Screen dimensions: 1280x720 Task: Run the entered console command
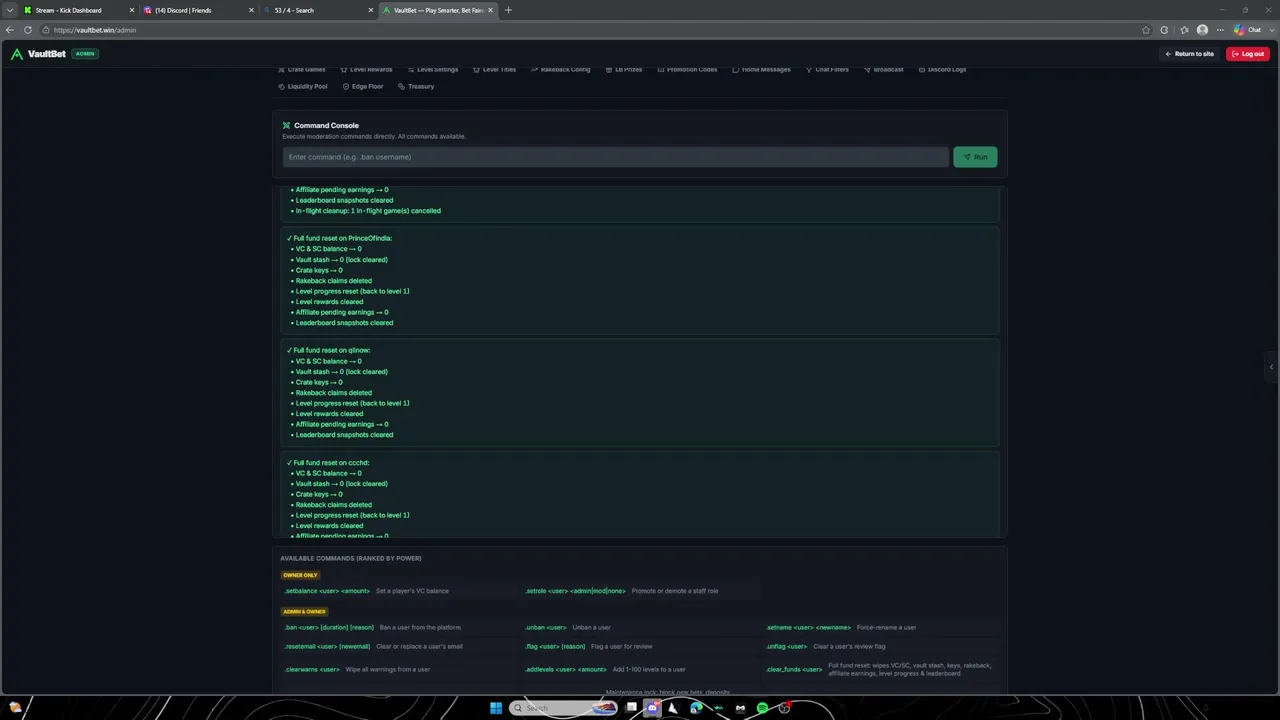(975, 157)
